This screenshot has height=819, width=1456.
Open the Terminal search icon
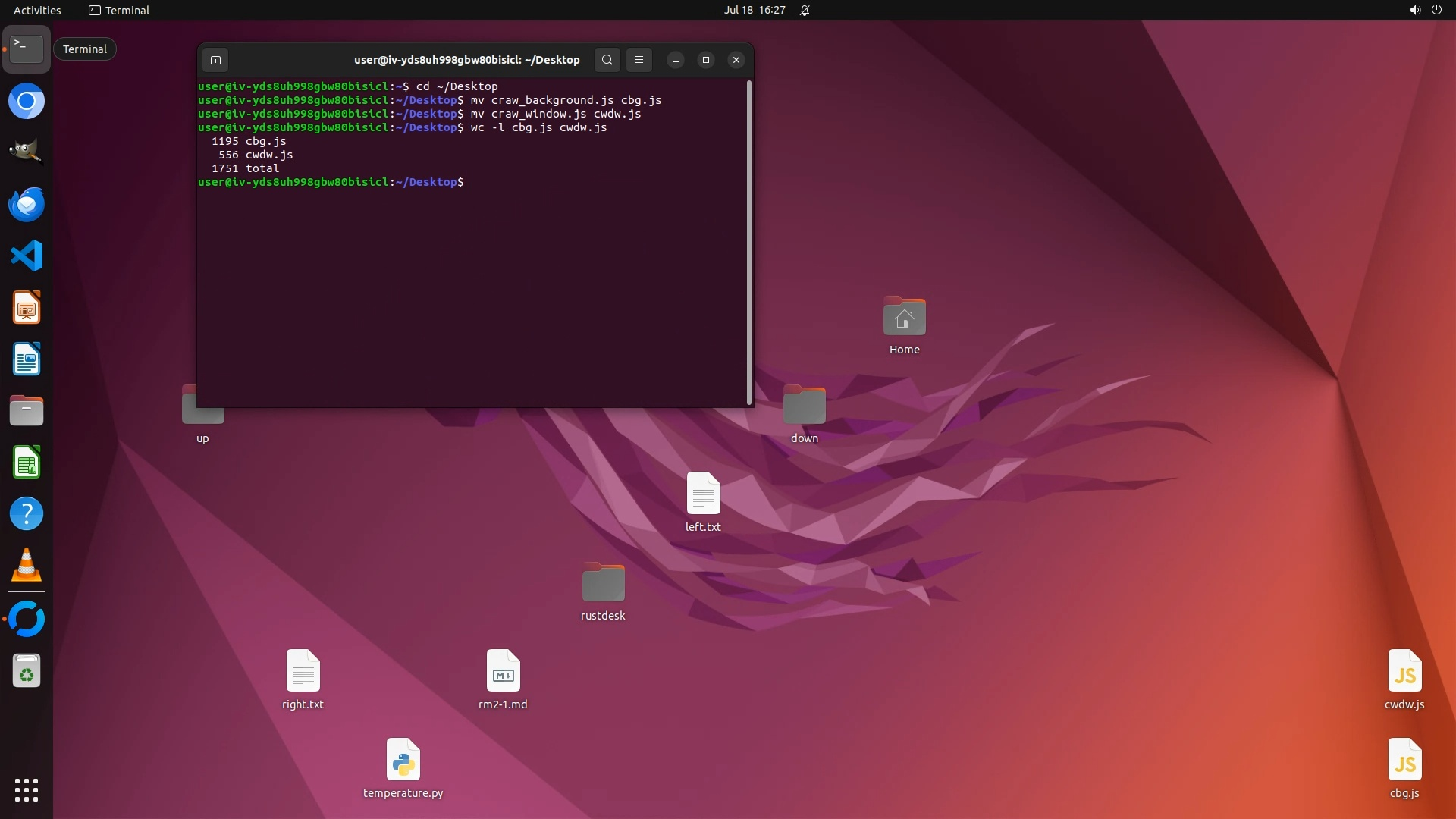pos(607,60)
